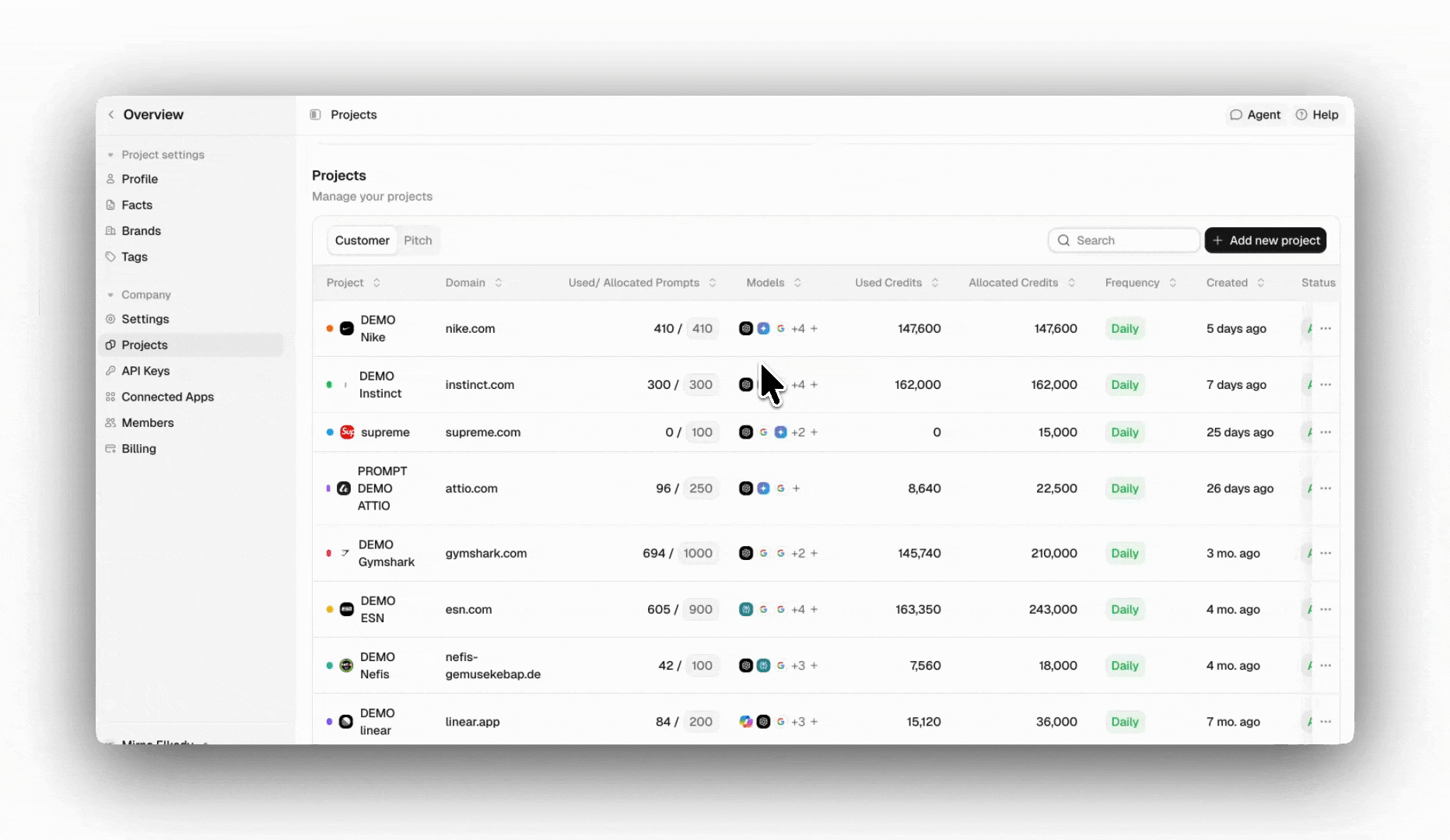Add a model with the plus in the linear.app row
1450x840 pixels.
[814, 721]
